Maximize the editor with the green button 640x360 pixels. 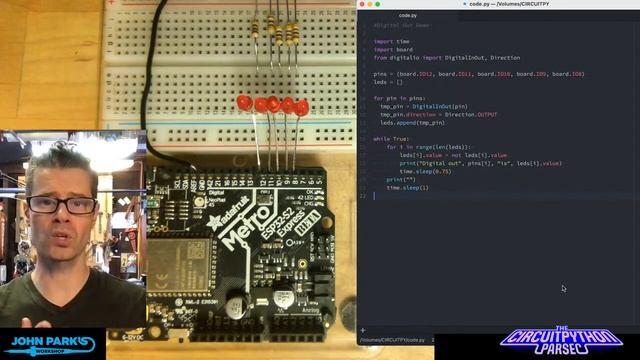pyautogui.click(x=378, y=4)
